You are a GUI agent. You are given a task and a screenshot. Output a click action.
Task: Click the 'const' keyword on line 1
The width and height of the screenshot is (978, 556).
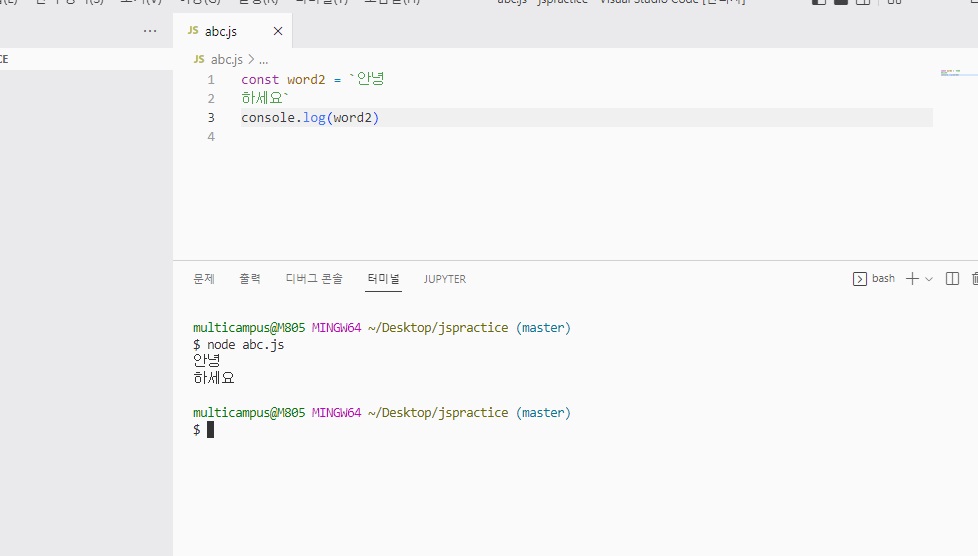point(260,80)
